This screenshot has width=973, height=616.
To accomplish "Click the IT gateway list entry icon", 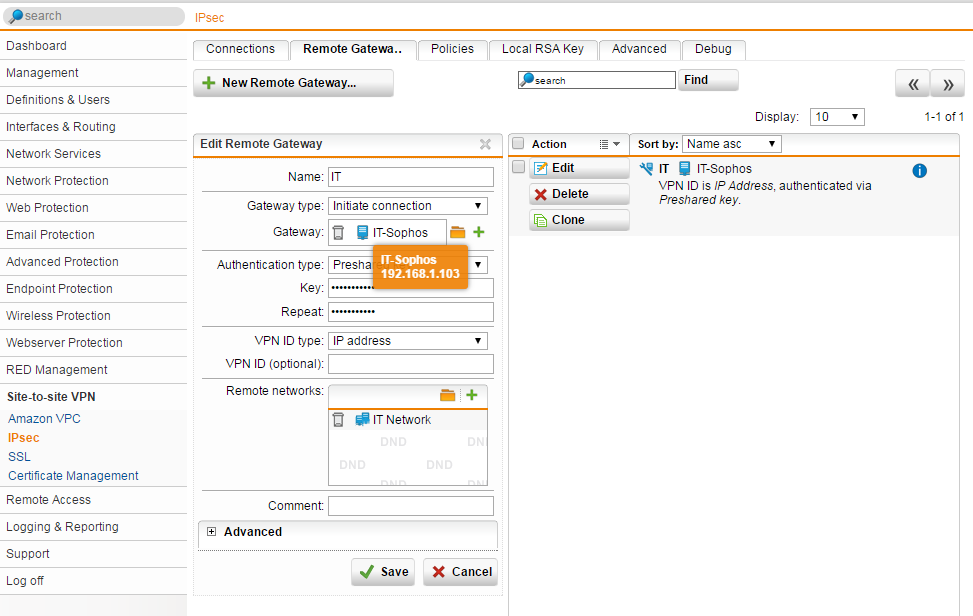I will click(646, 168).
